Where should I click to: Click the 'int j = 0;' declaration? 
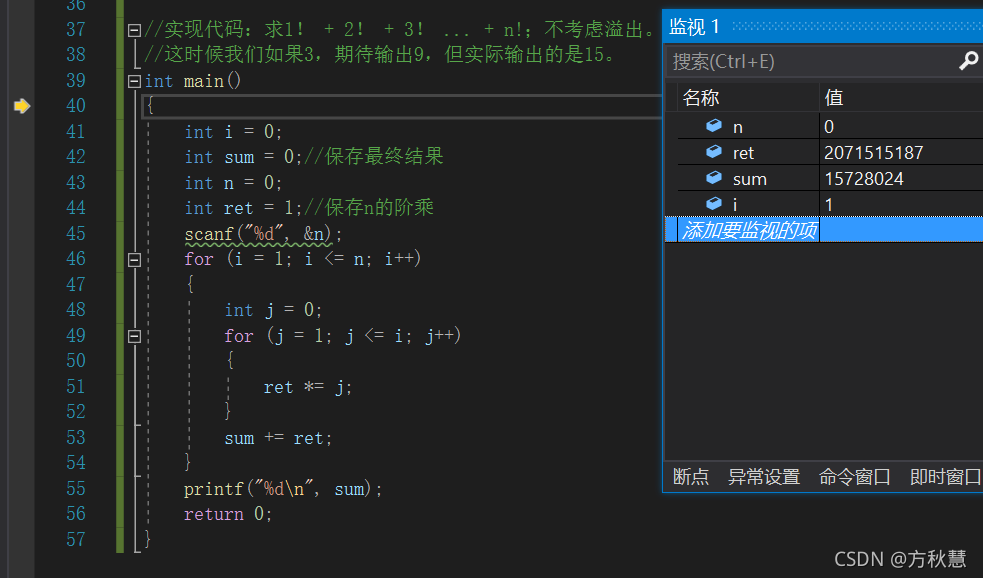click(273, 310)
